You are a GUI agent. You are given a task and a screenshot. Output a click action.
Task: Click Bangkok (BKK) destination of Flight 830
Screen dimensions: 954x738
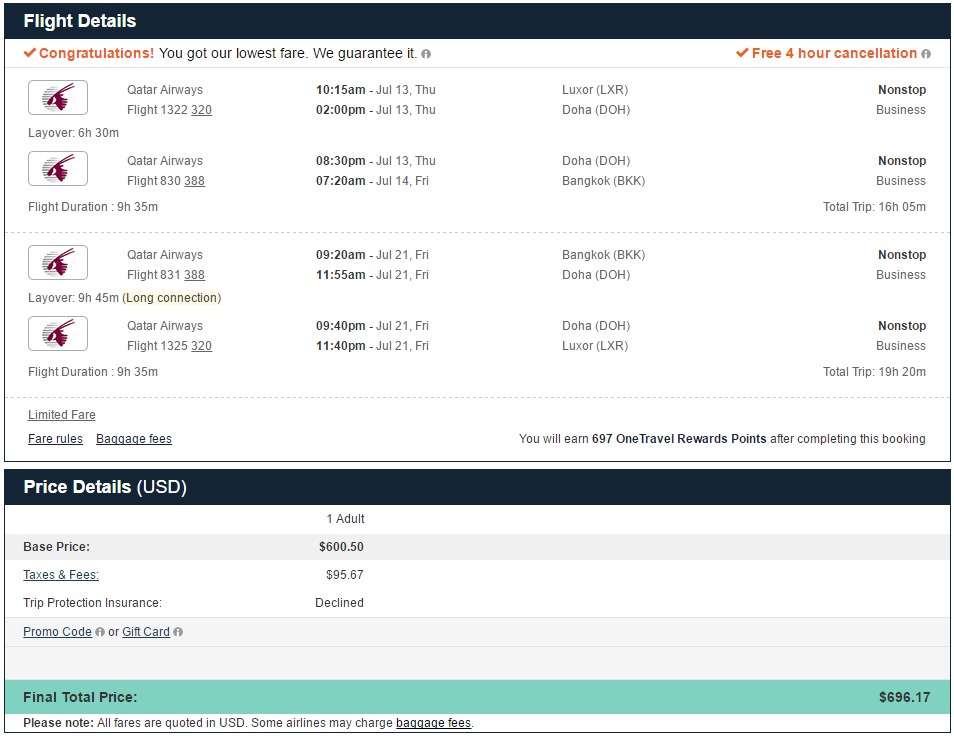[x=604, y=181]
